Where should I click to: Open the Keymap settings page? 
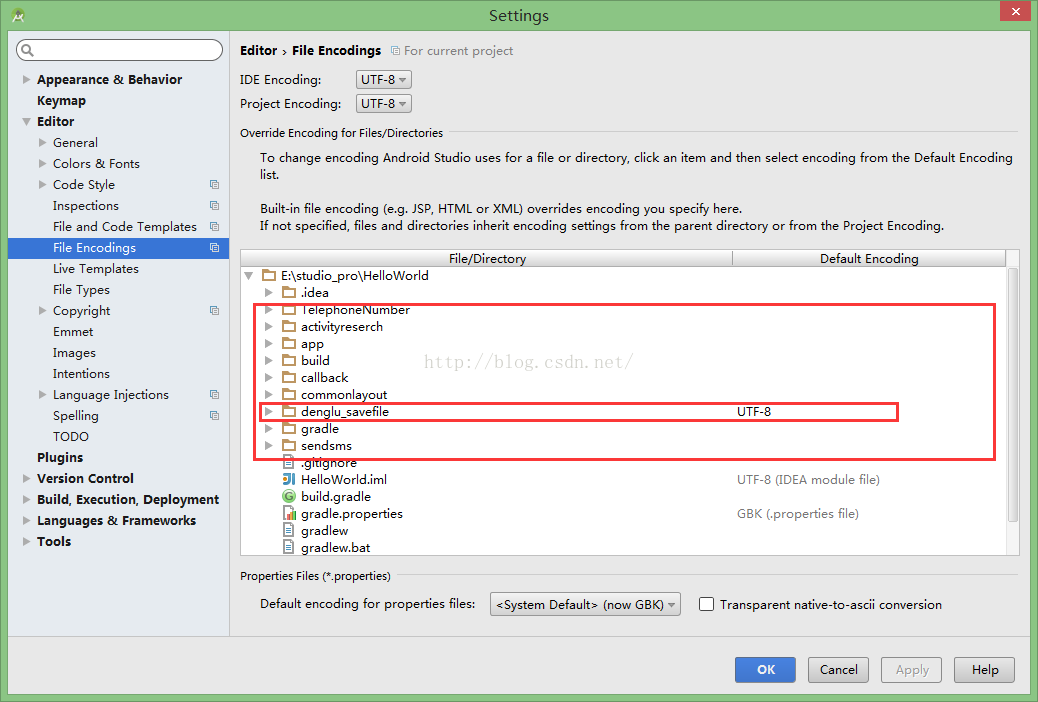(62, 101)
